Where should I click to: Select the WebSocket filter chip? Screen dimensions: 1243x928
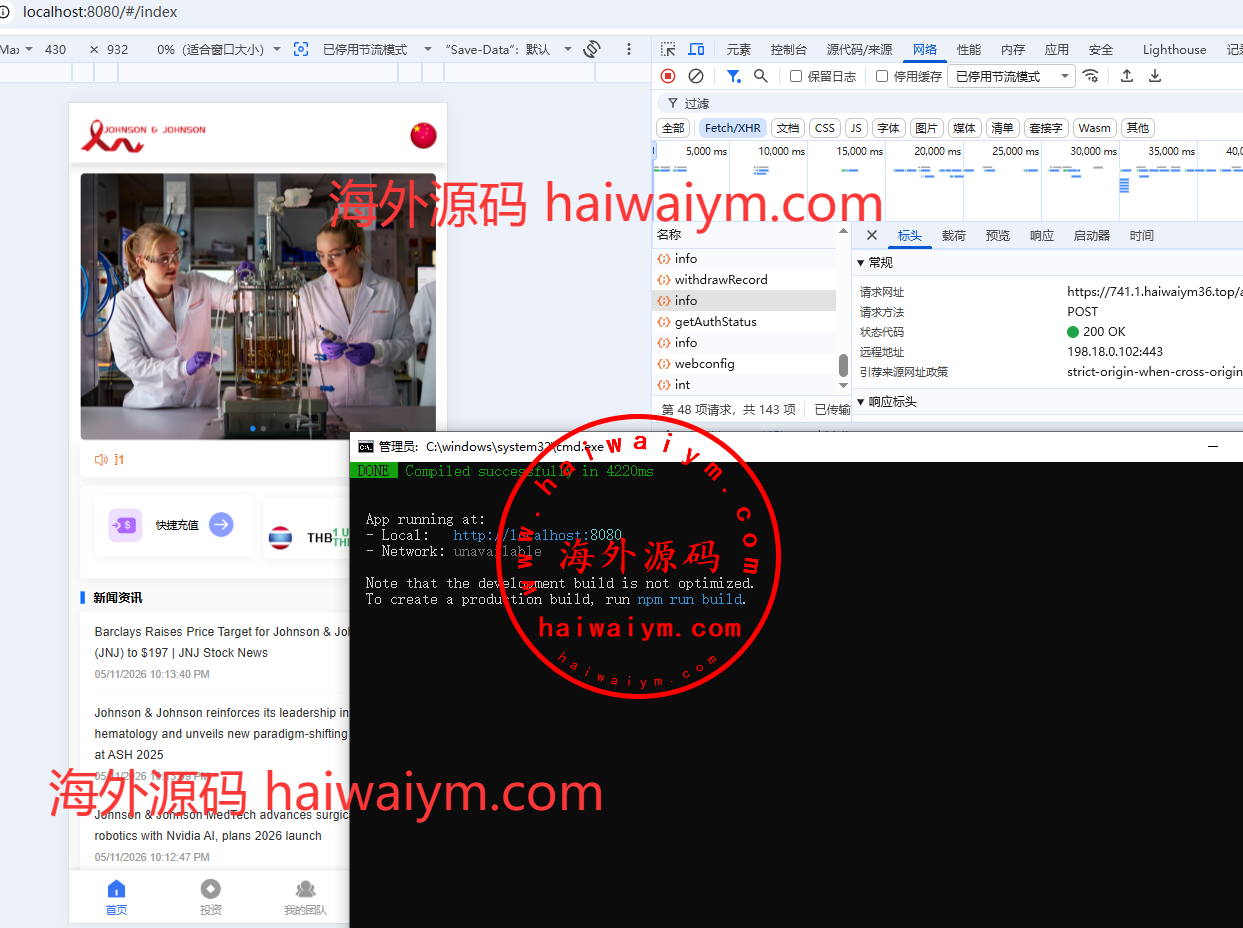(x=1045, y=128)
